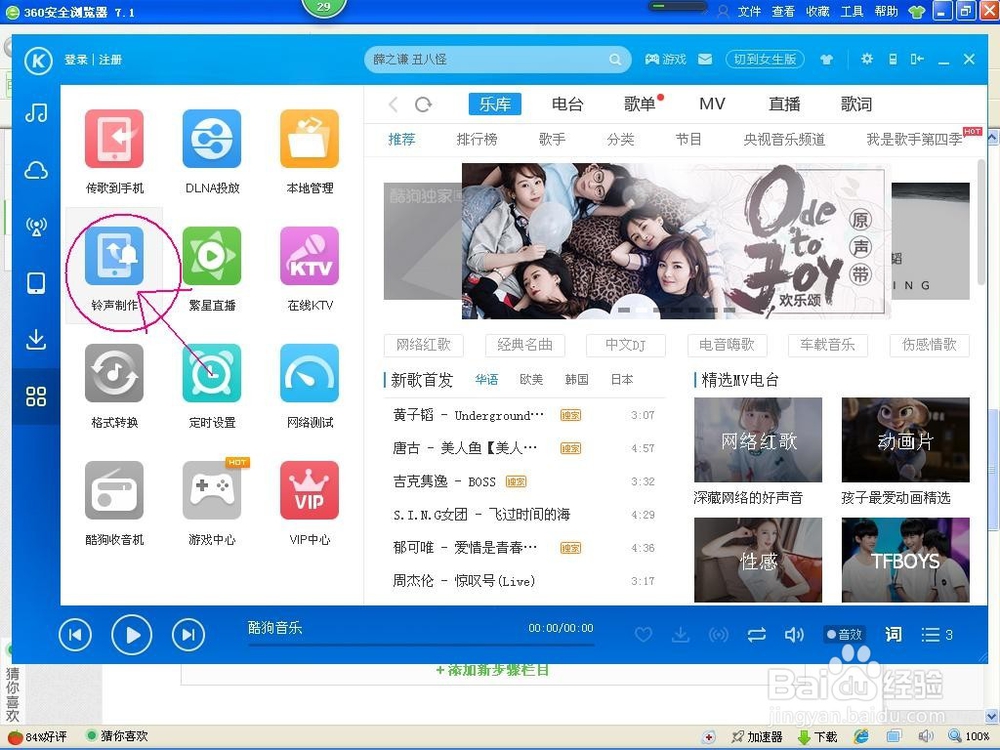Open radio broadcast sidebar icon
Image resolution: width=1000 pixels, height=750 pixels.
[36, 226]
